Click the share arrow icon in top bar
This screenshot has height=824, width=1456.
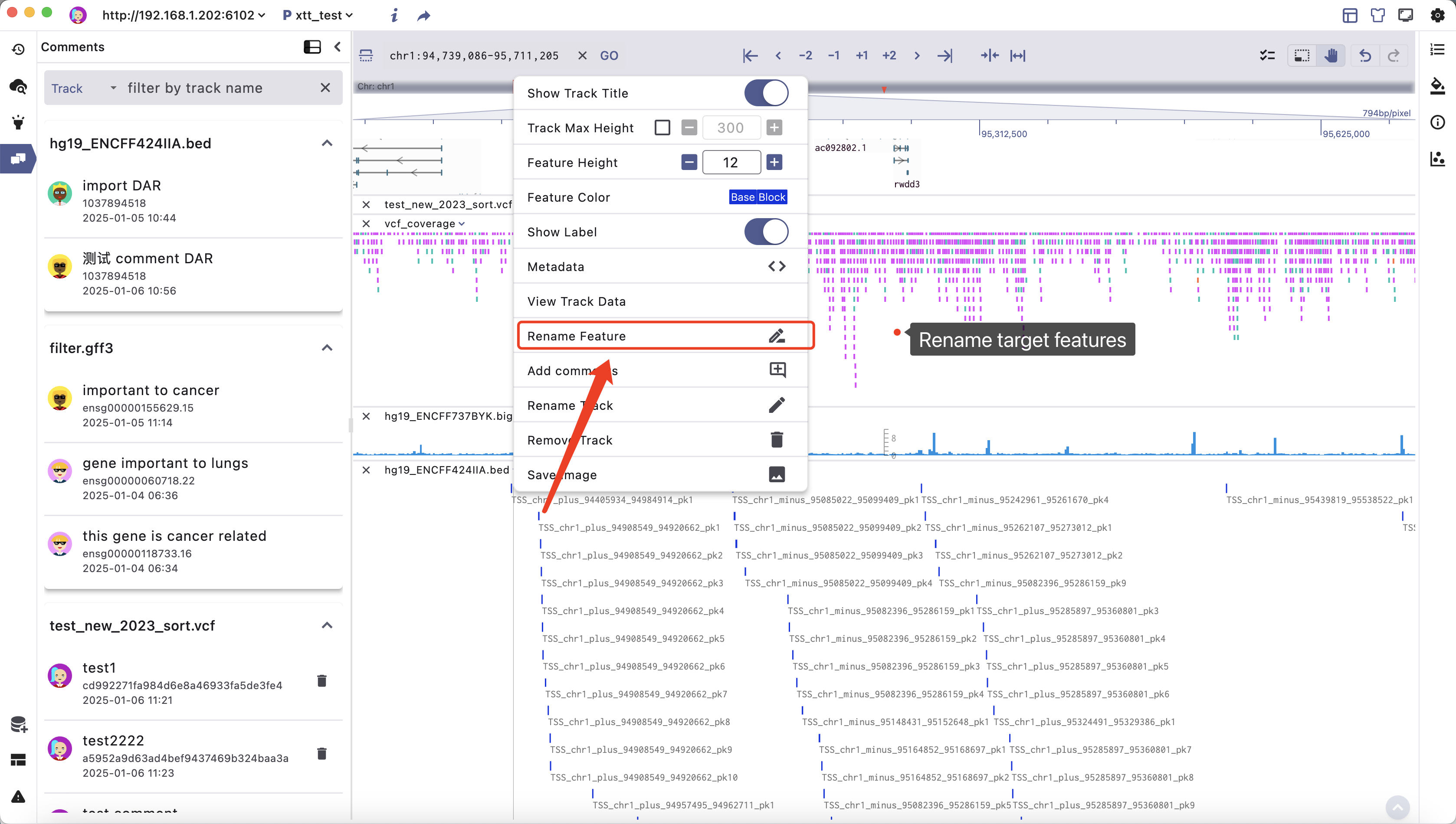pos(423,16)
